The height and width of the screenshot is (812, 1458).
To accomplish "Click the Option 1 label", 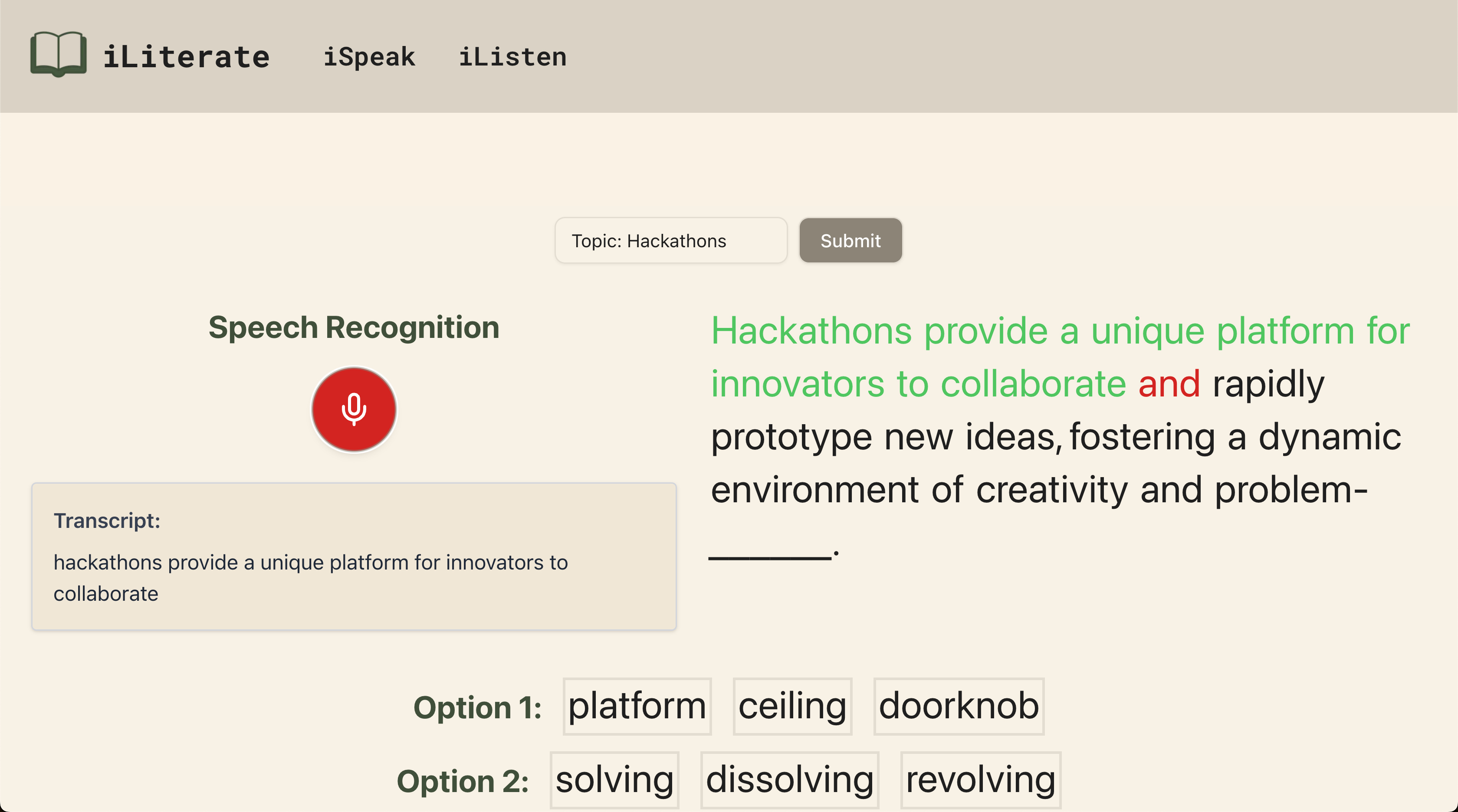I will 477,707.
